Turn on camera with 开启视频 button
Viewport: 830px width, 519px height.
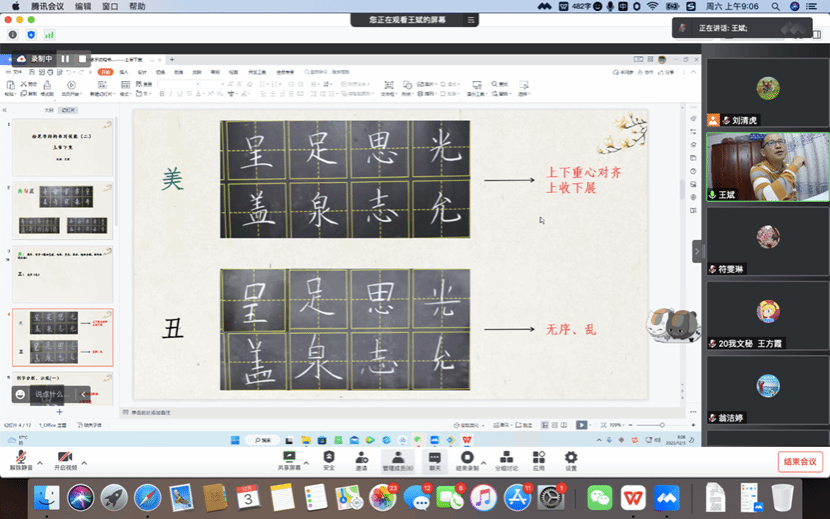coord(66,460)
